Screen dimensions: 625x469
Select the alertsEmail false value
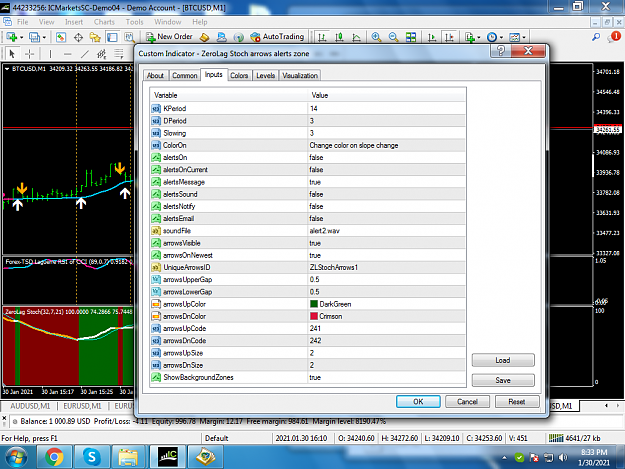(316, 218)
